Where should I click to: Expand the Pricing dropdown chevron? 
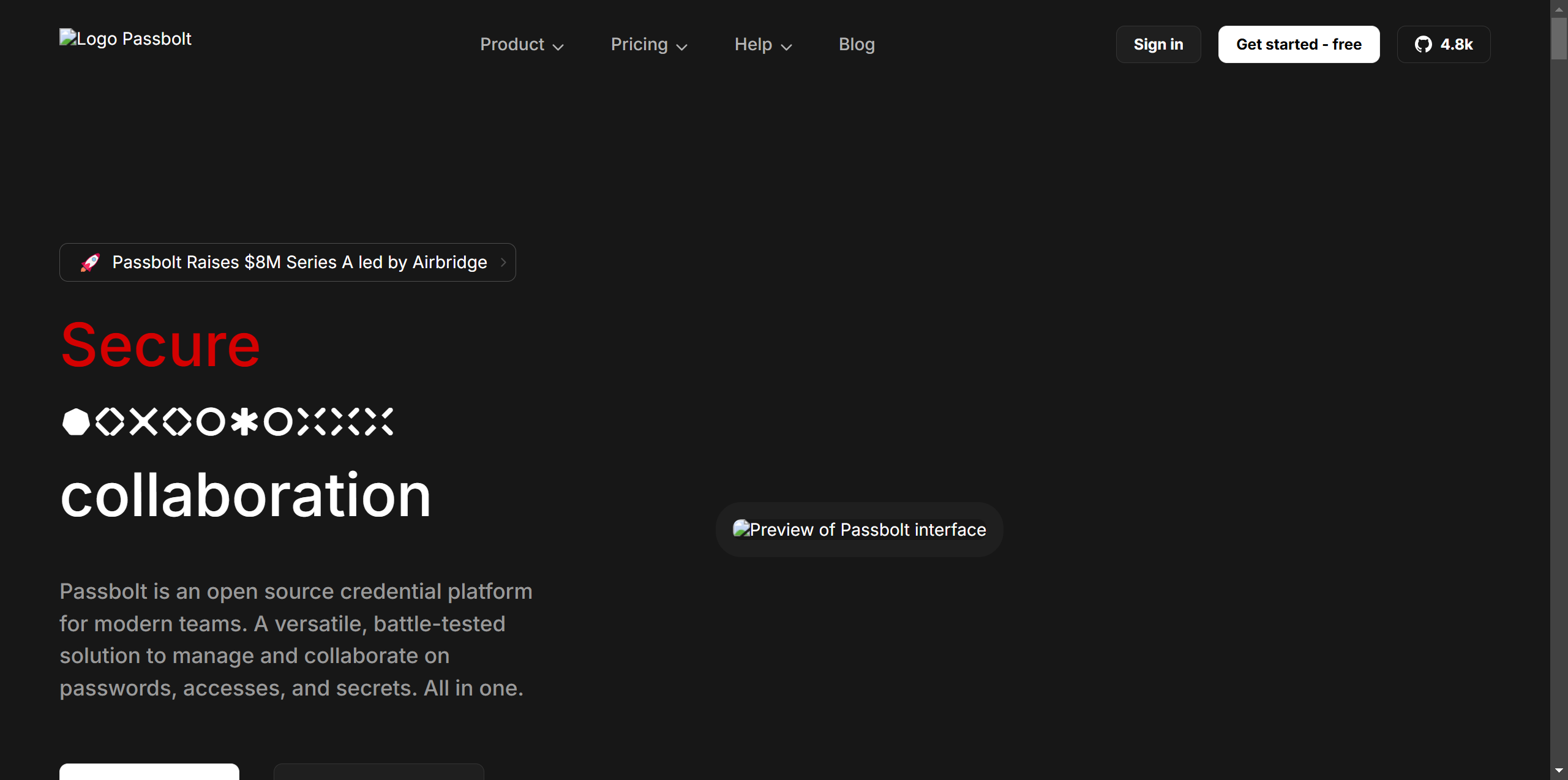(x=682, y=47)
